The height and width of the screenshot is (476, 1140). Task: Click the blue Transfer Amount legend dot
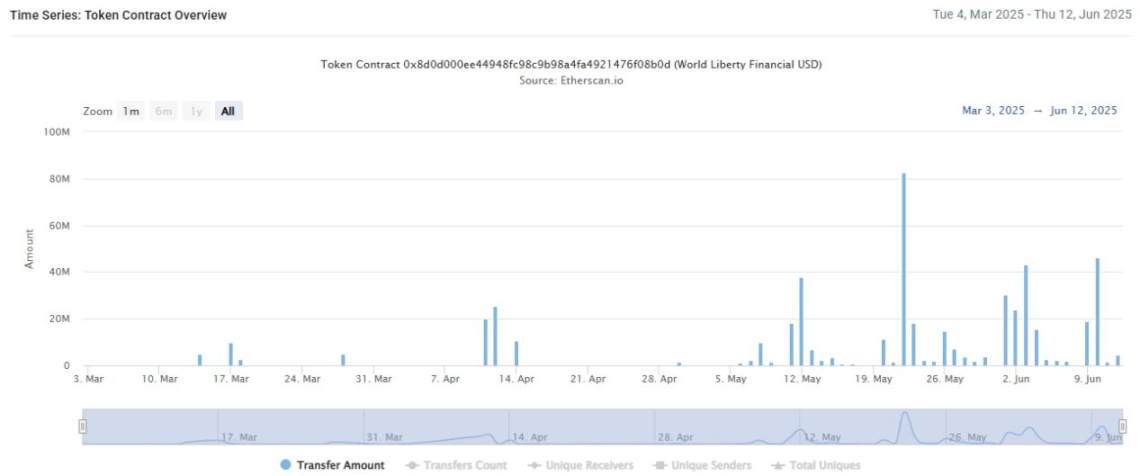286,465
